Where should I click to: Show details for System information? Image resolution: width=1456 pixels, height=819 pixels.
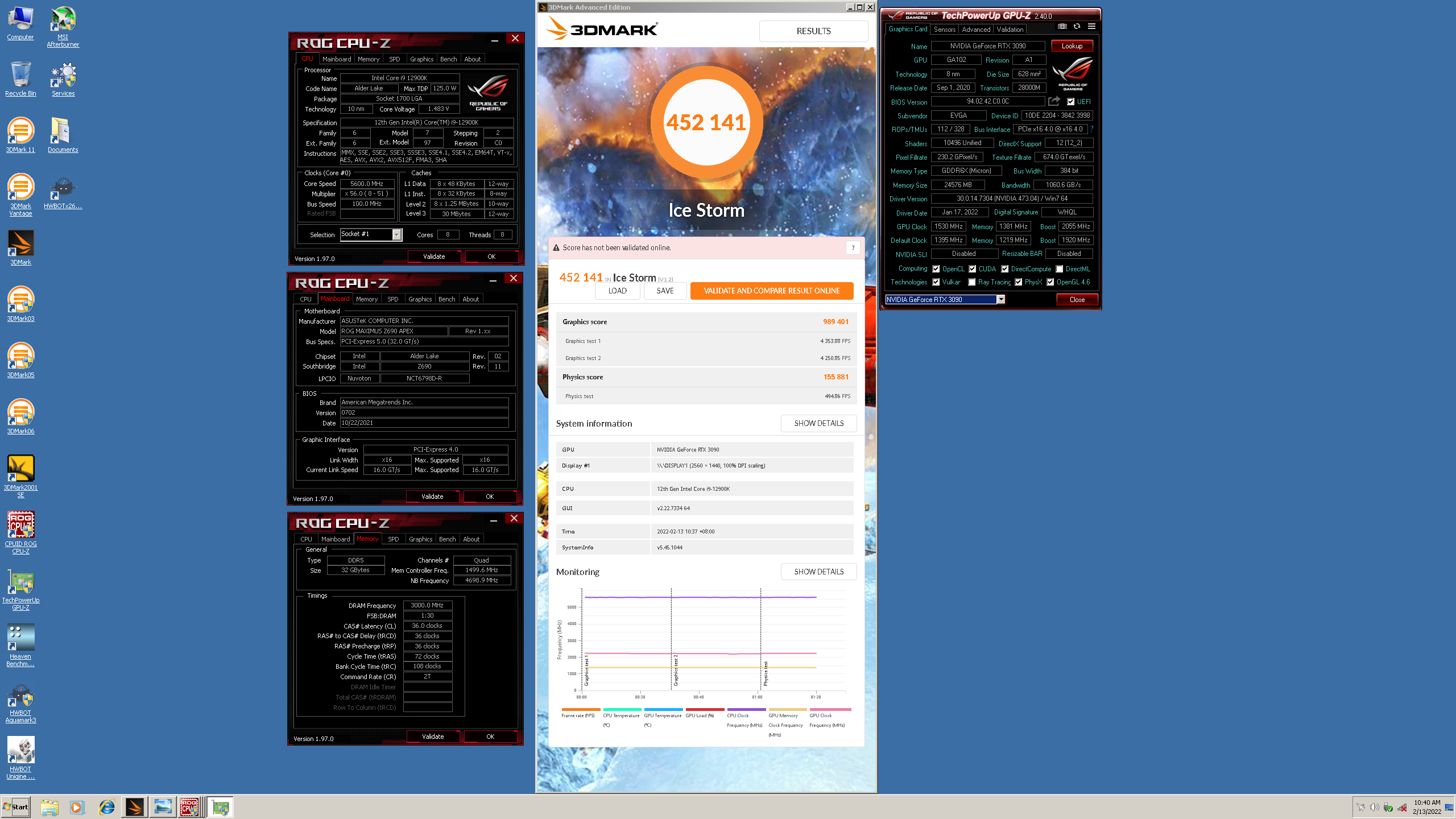click(x=818, y=423)
